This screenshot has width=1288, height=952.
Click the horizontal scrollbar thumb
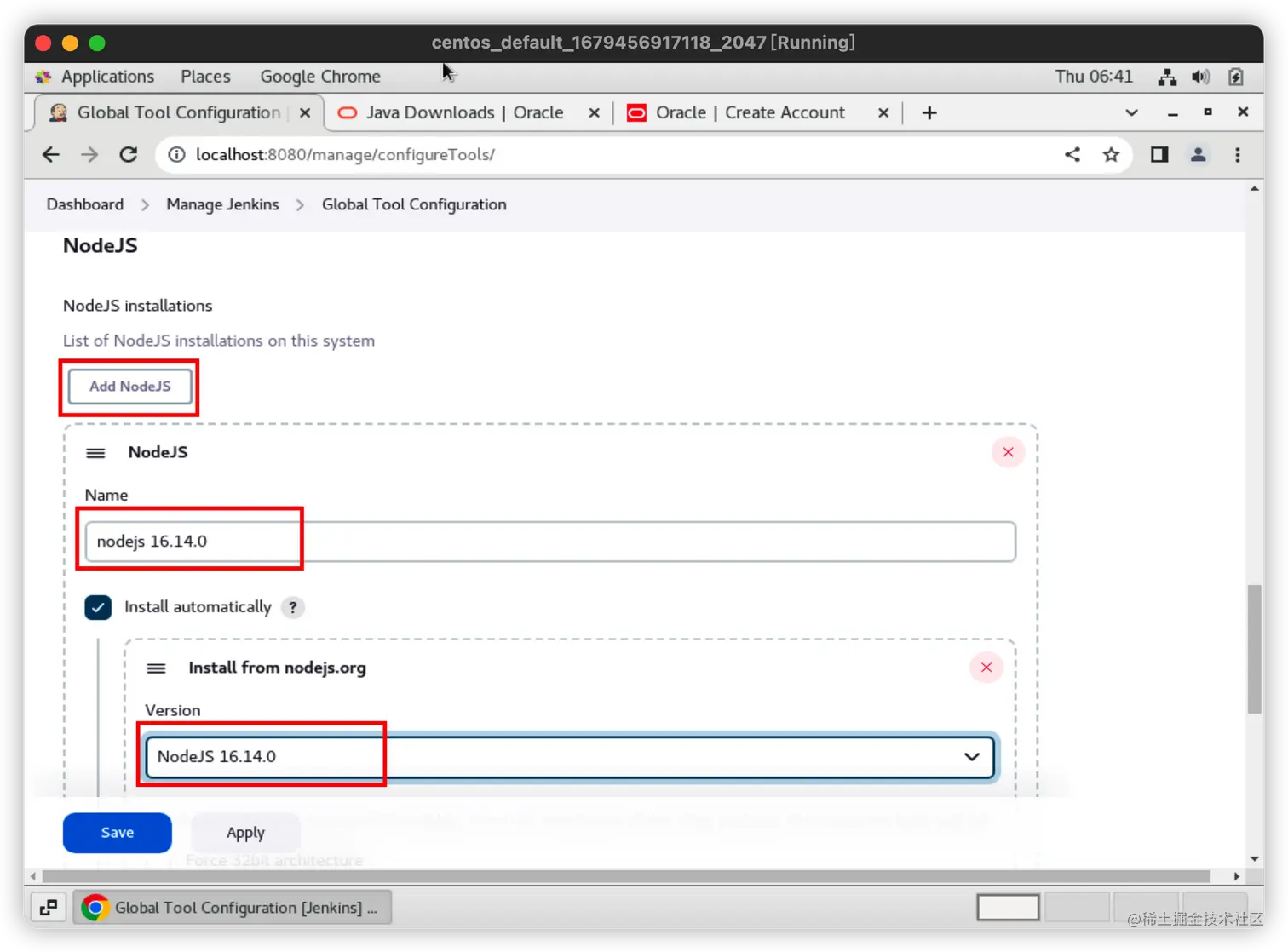click(626, 876)
